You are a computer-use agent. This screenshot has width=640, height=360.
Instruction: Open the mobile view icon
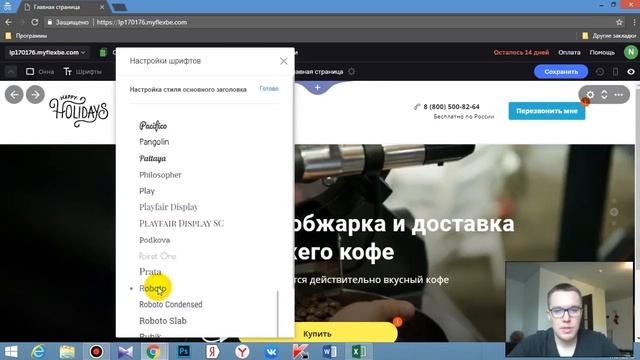(x=616, y=72)
